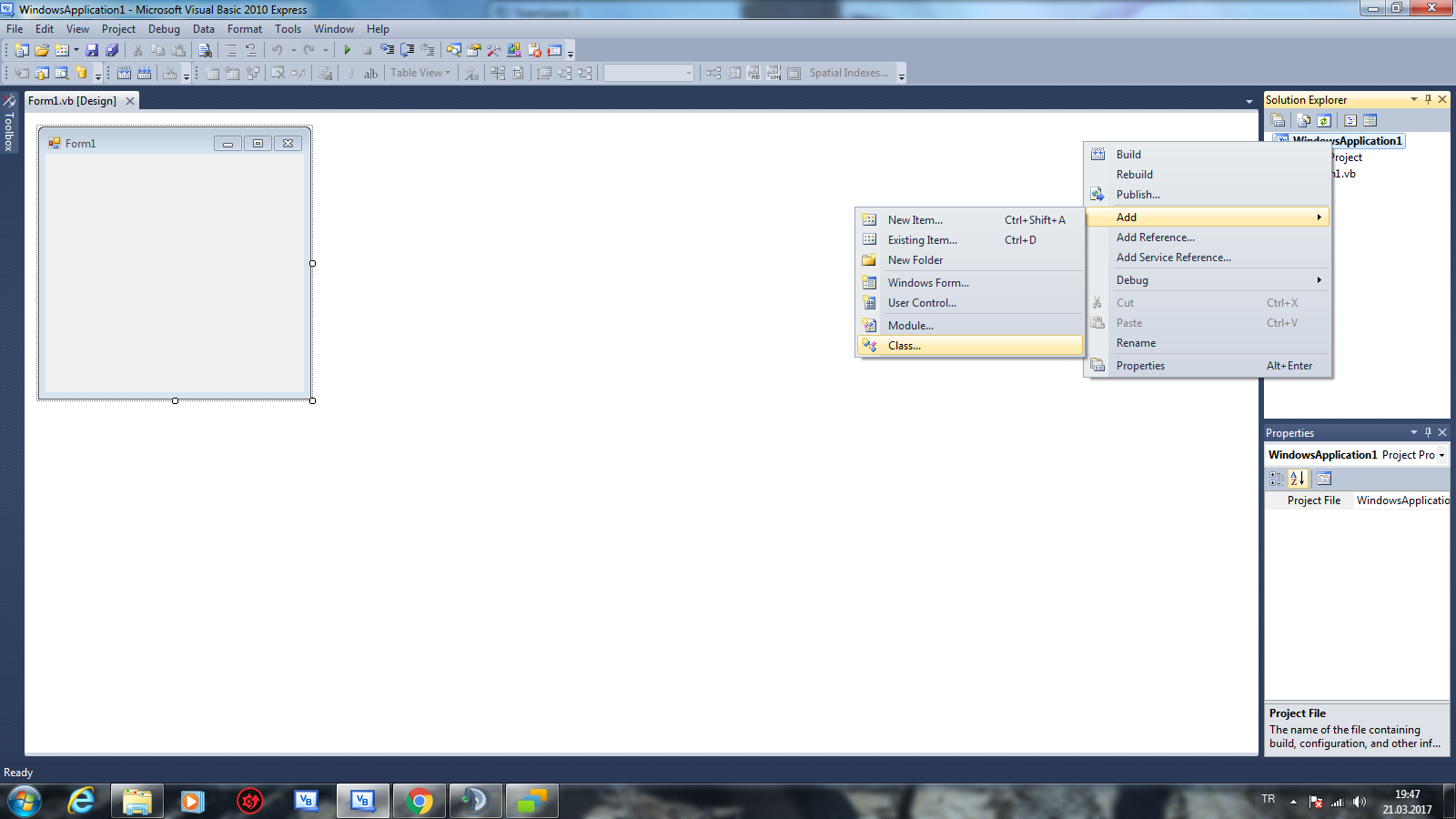This screenshot has height=819, width=1456.
Task: Click the Properties icon in Solution Explorer
Action: click(1278, 120)
